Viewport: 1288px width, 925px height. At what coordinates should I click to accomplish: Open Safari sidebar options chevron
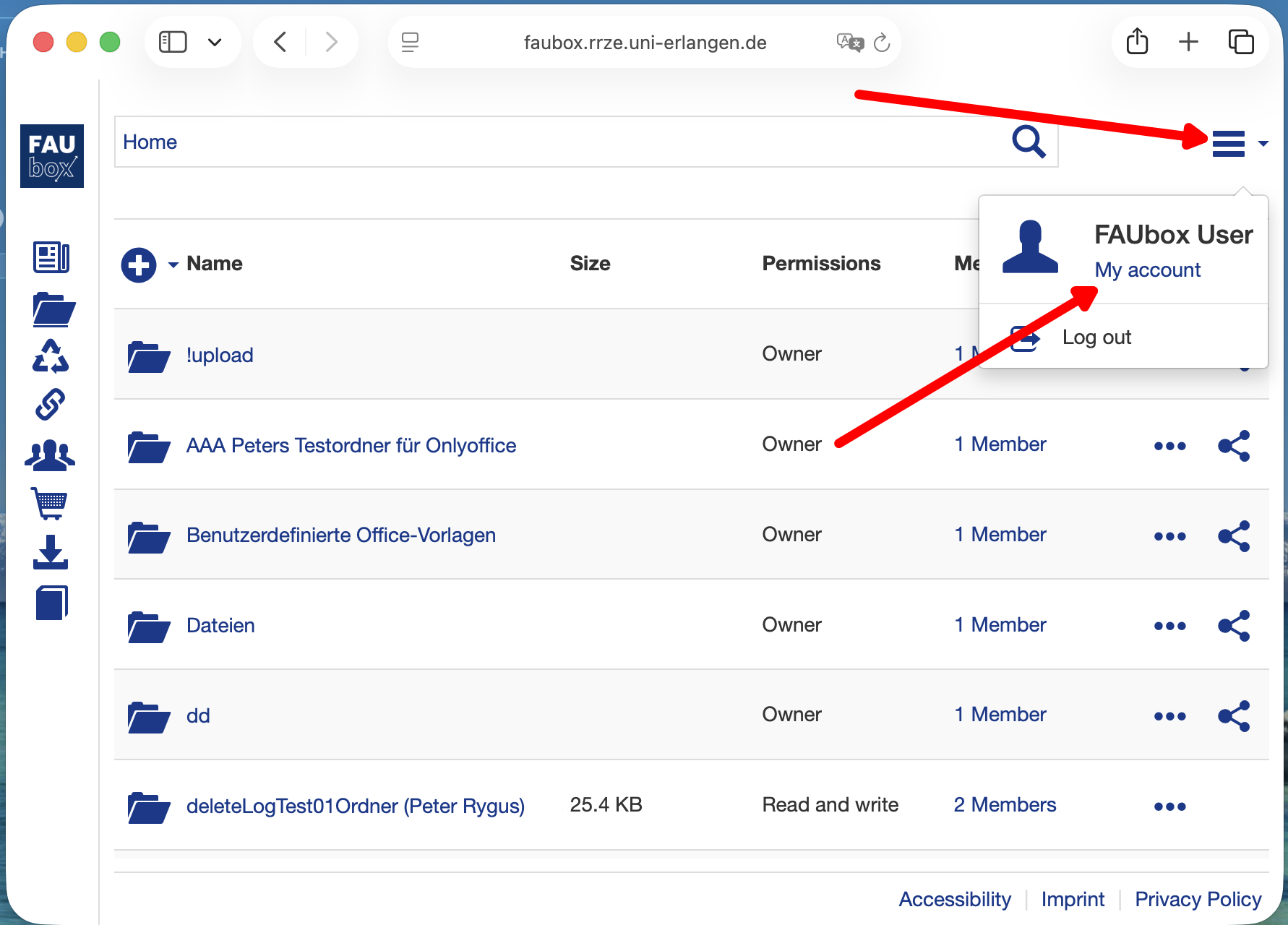point(215,43)
